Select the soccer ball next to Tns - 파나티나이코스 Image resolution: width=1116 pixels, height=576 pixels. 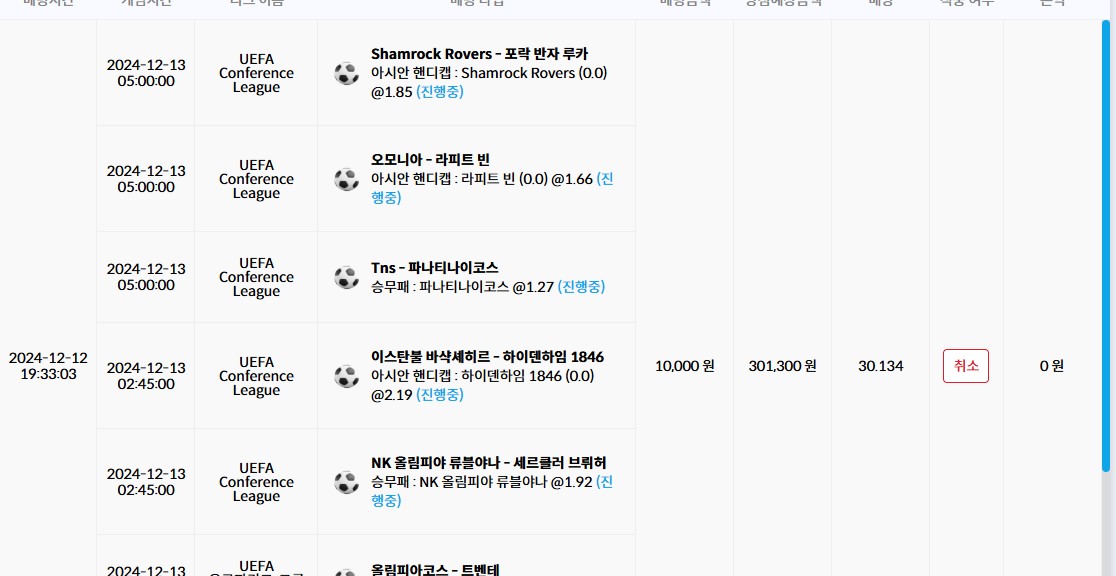coord(346,277)
